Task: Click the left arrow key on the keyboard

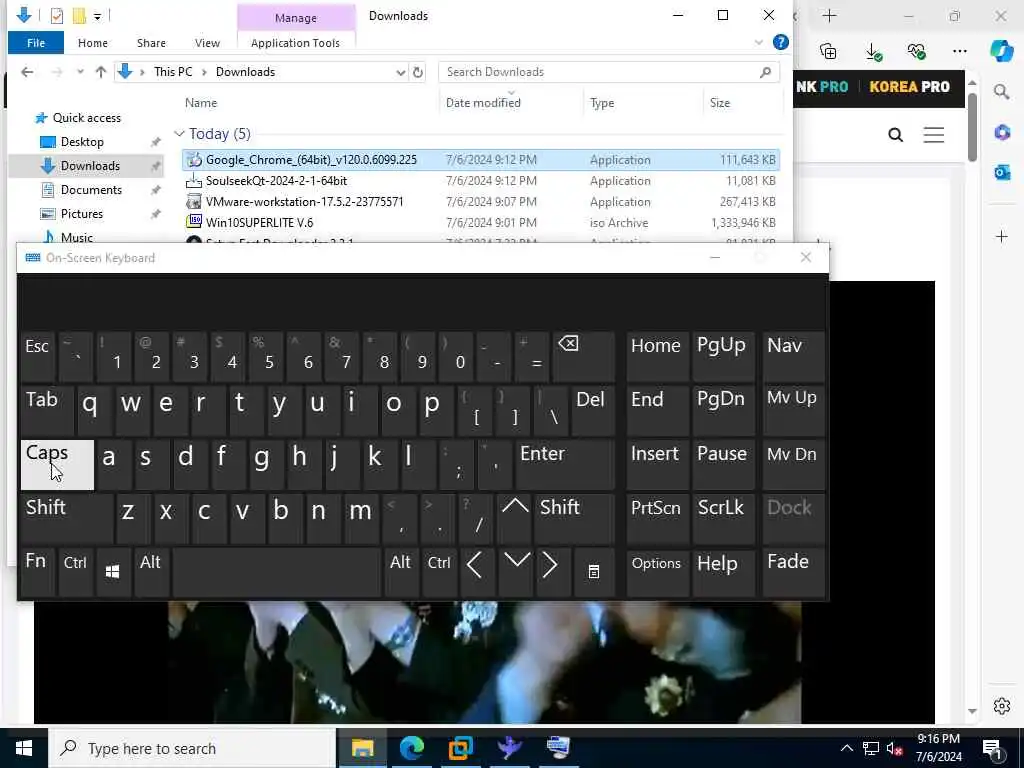Action: [476, 572]
